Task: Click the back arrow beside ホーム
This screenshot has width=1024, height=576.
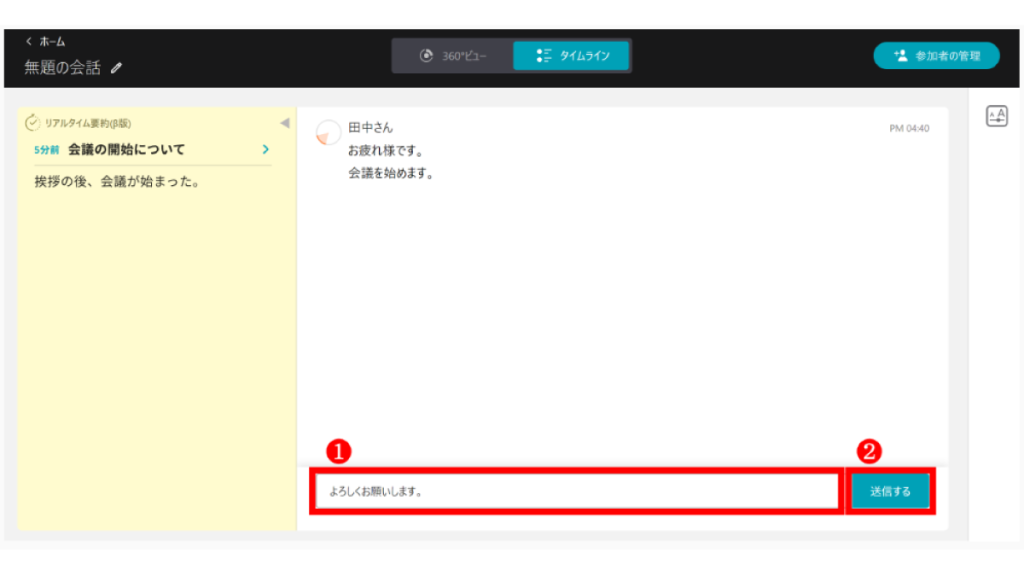Action: tap(29, 42)
